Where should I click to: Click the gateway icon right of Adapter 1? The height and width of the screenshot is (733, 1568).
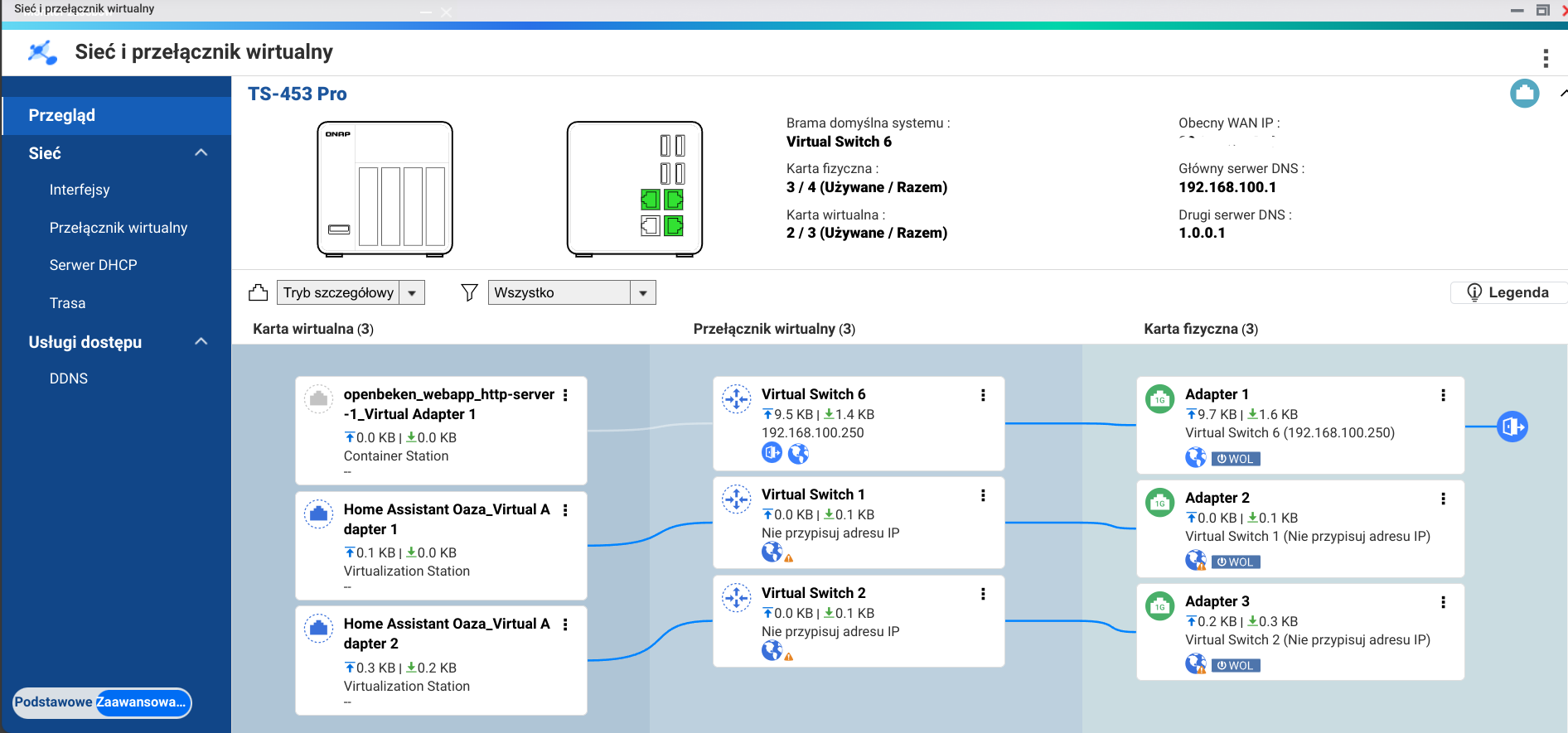(1512, 427)
